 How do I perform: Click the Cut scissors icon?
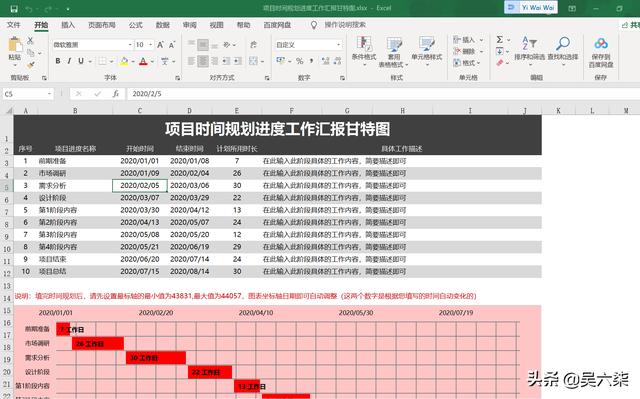pyautogui.click(x=30, y=40)
